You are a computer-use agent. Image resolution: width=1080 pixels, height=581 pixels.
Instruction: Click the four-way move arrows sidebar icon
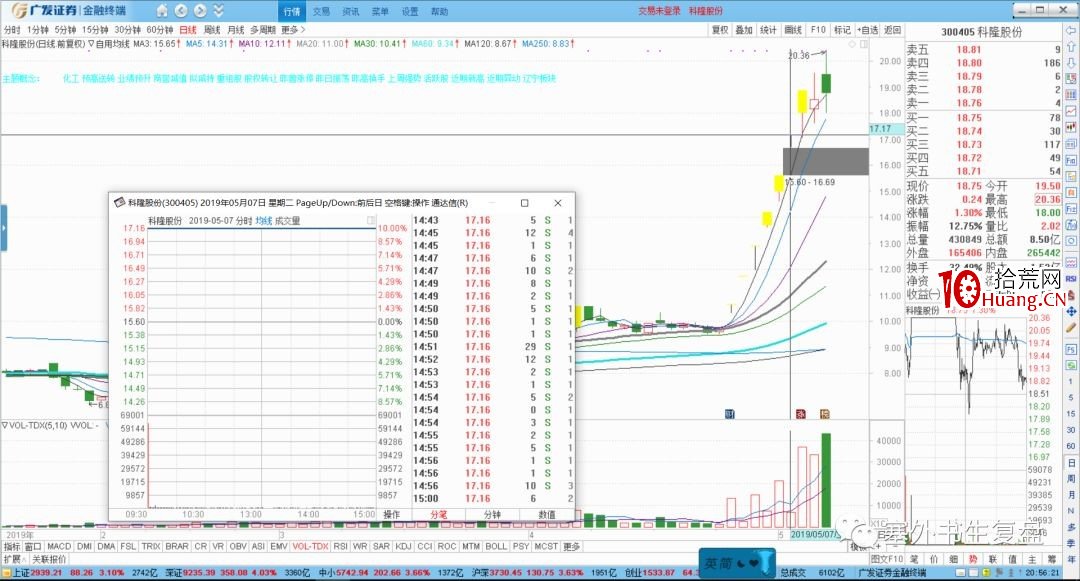pyautogui.click(x=1072, y=311)
